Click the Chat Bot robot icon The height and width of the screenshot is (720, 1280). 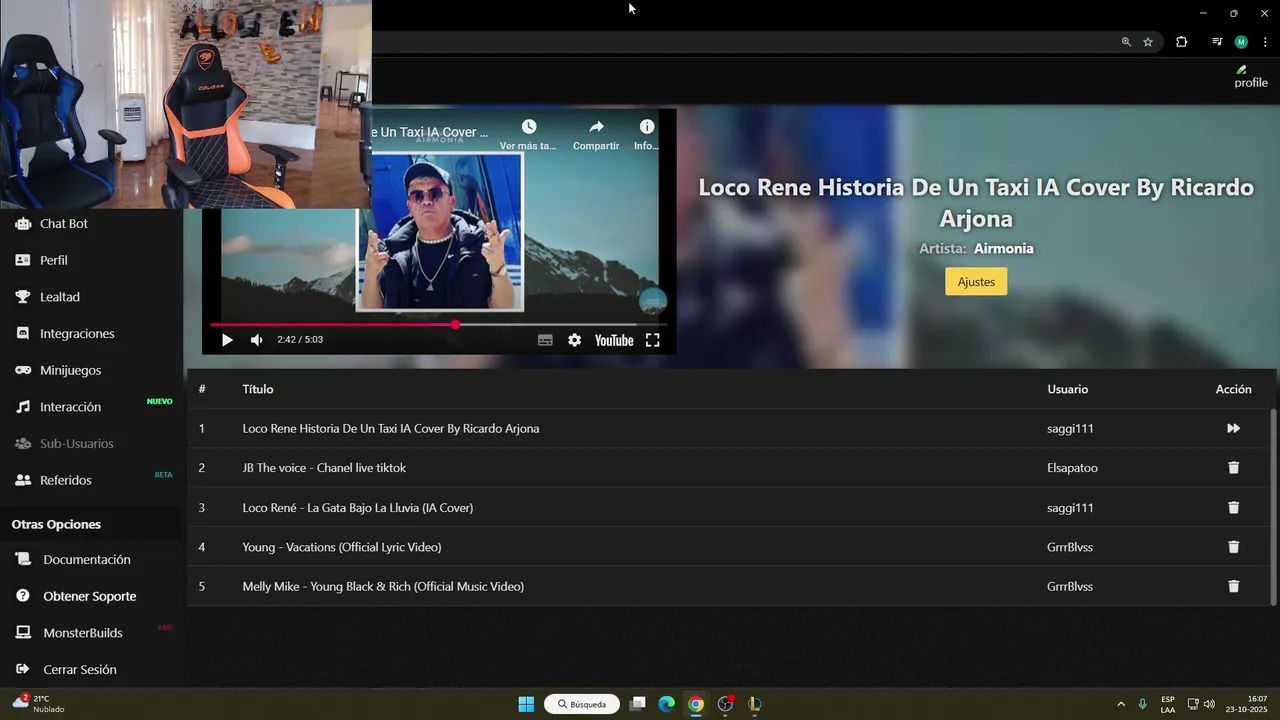pyautogui.click(x=22, y=223)
